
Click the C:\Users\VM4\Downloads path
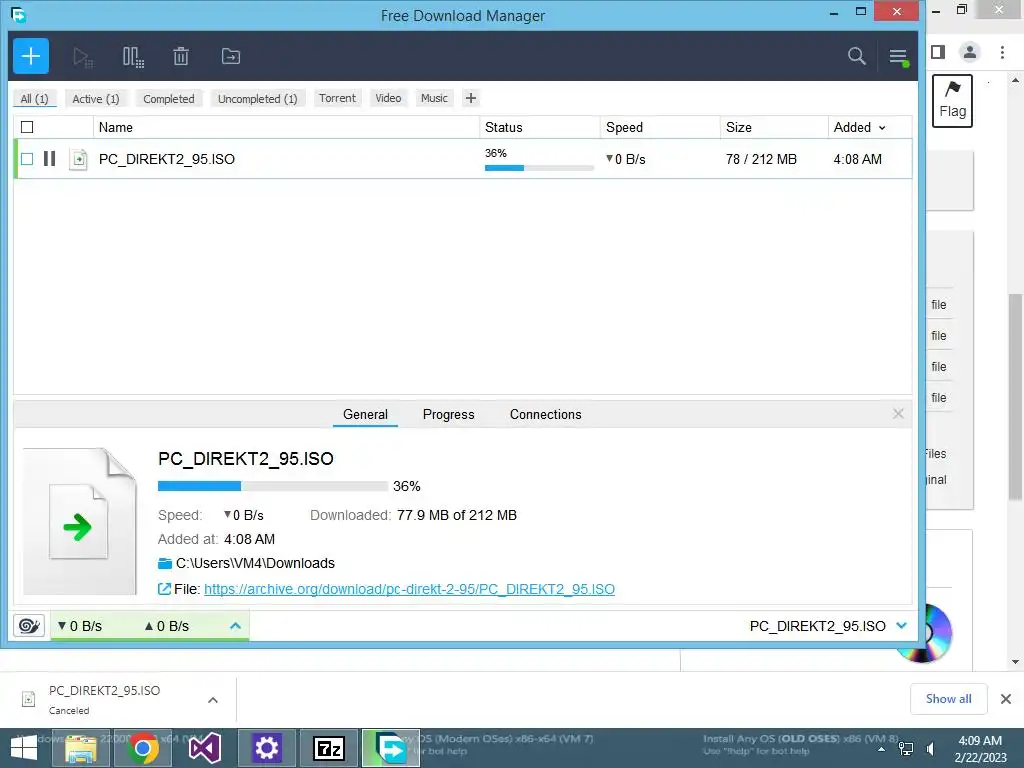255,563
